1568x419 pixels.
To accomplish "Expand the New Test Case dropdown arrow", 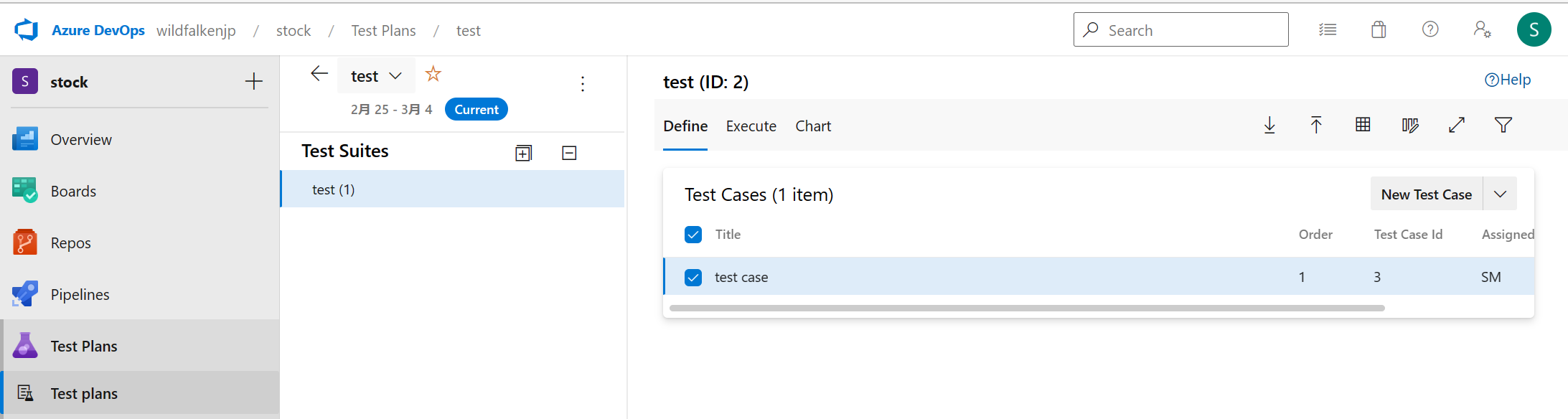I will (x=1500, y=194).
